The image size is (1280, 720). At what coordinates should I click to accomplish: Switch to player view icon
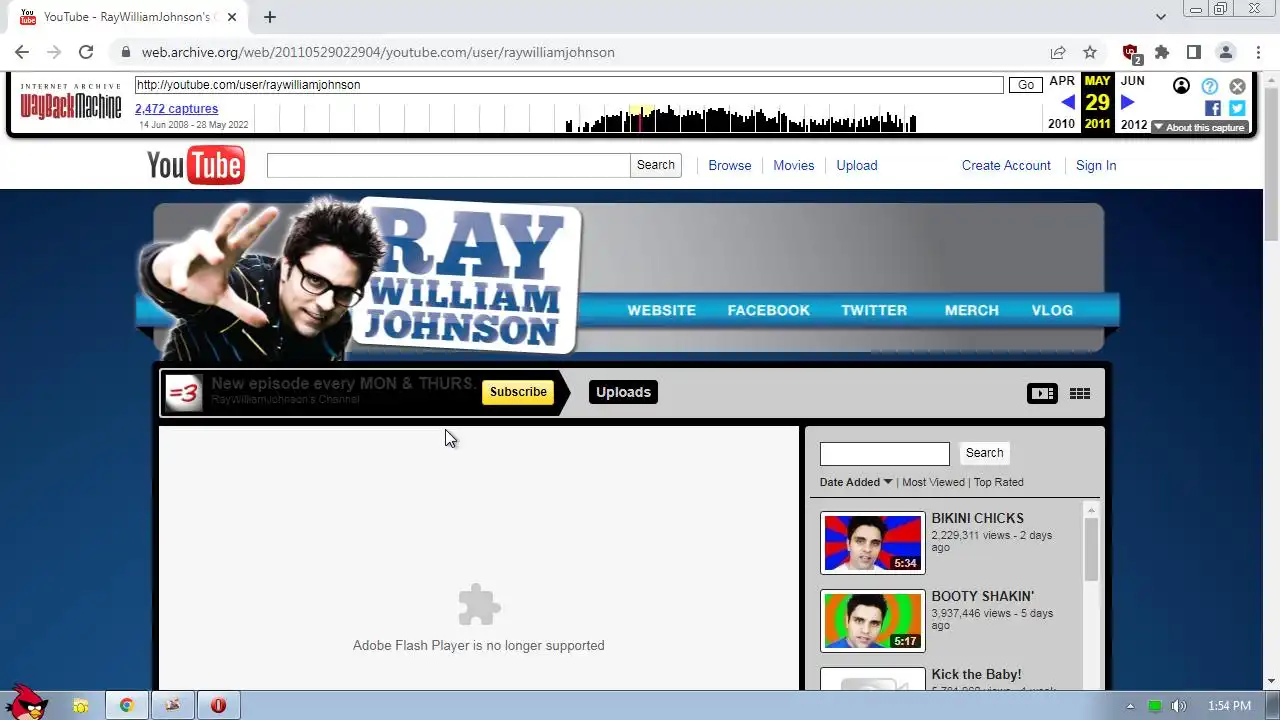1042,394
